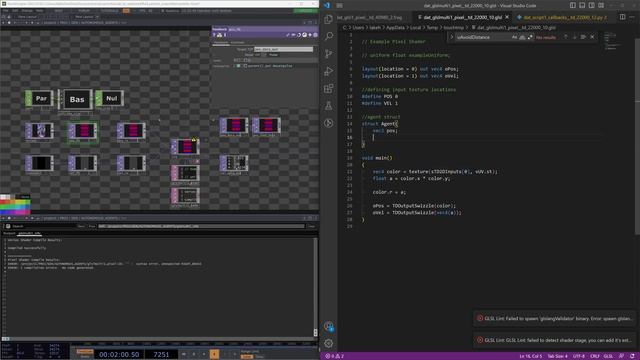
Task: Expand the replace field chevron
Action: (451, 37)
